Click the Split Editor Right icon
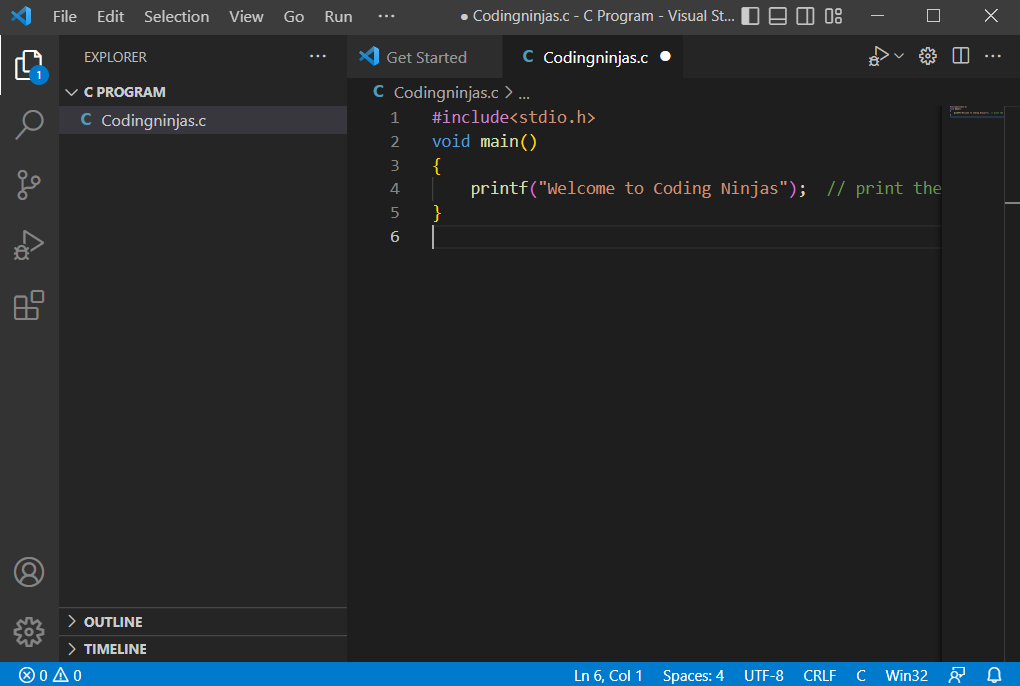1020x686 pixels. (960, 56)
